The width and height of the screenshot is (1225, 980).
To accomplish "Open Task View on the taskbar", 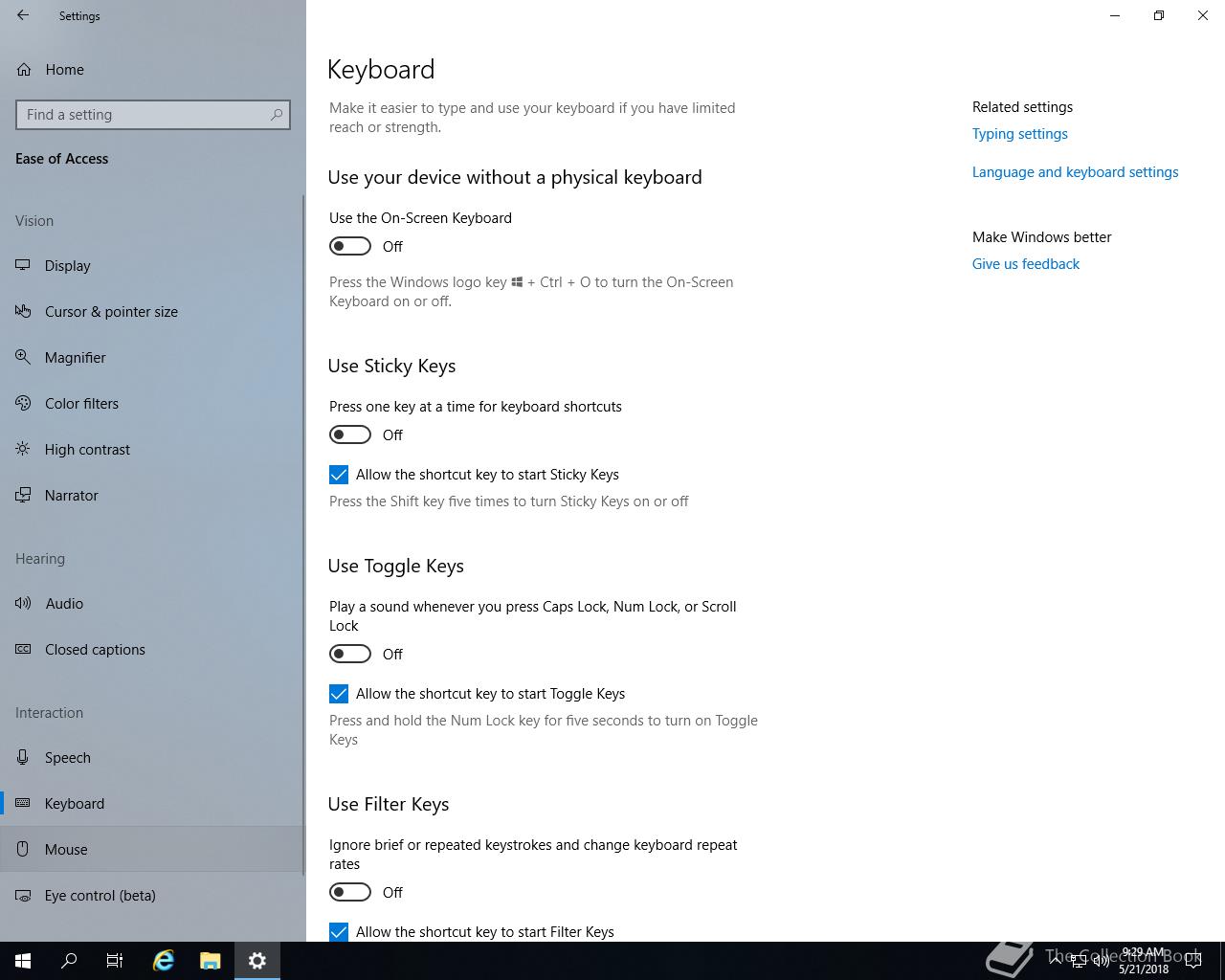I will pos(114,961).
